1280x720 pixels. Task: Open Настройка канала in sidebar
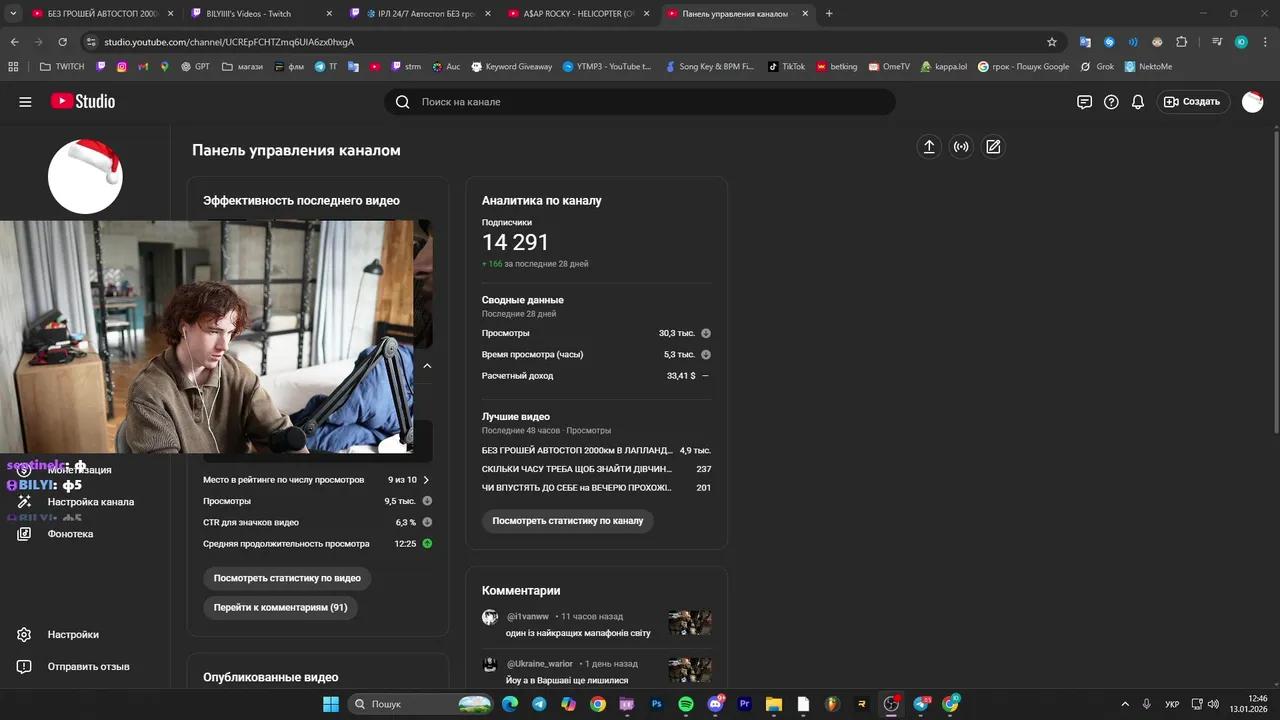[91, 502]
